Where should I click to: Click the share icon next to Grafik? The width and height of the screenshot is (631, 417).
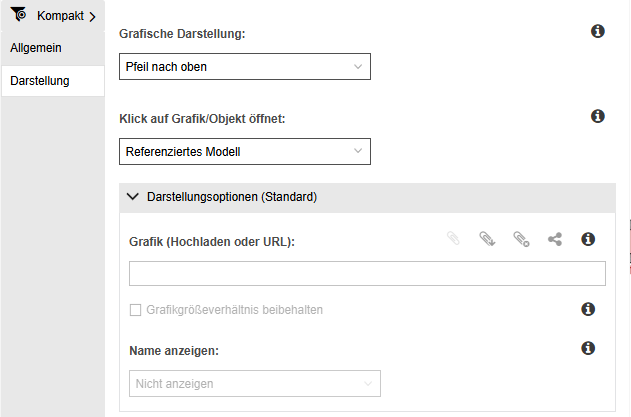click(x=555, y=239)
